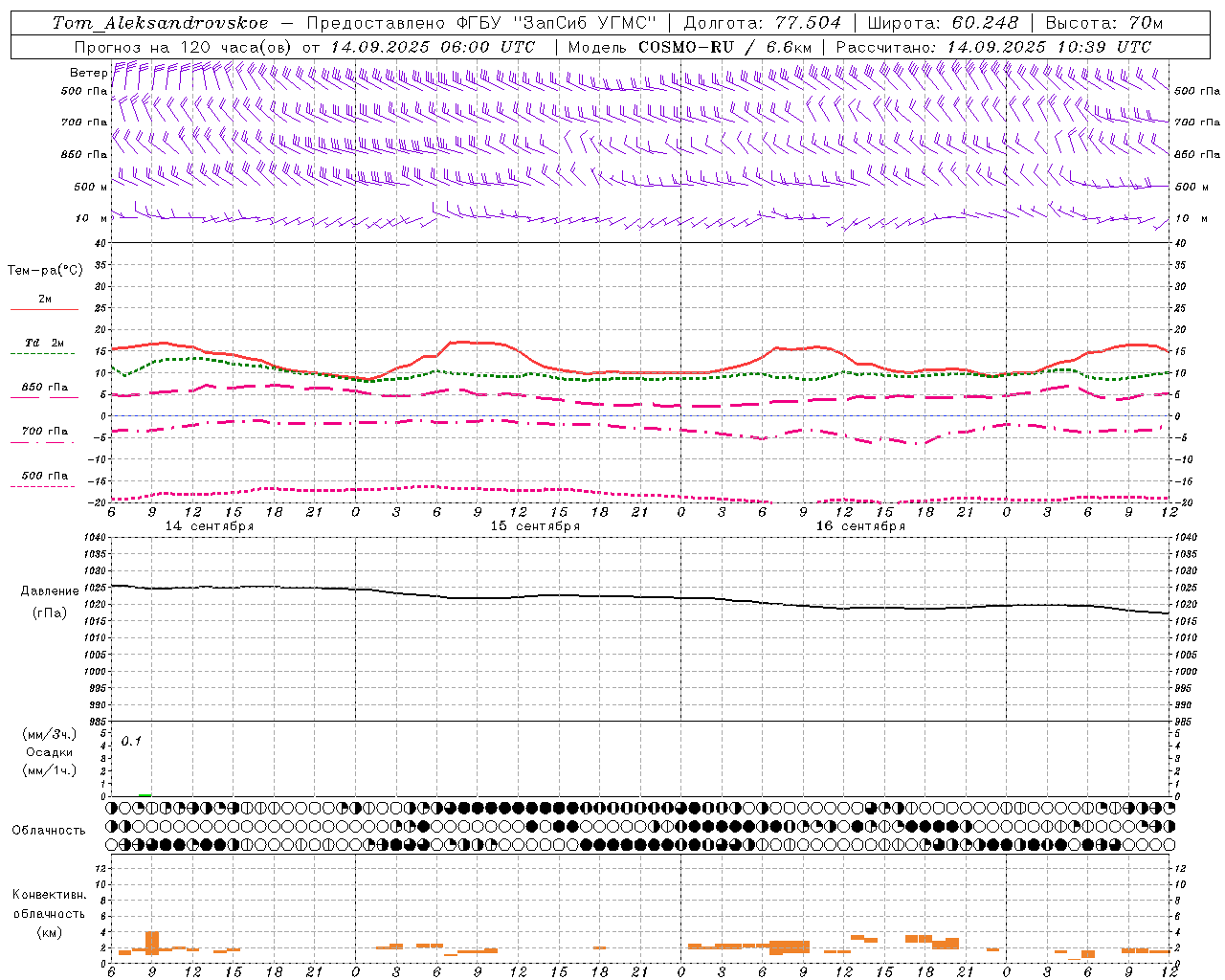
Task: Click the 500 гПа temperature legend entry
Action: pos(45,476)
